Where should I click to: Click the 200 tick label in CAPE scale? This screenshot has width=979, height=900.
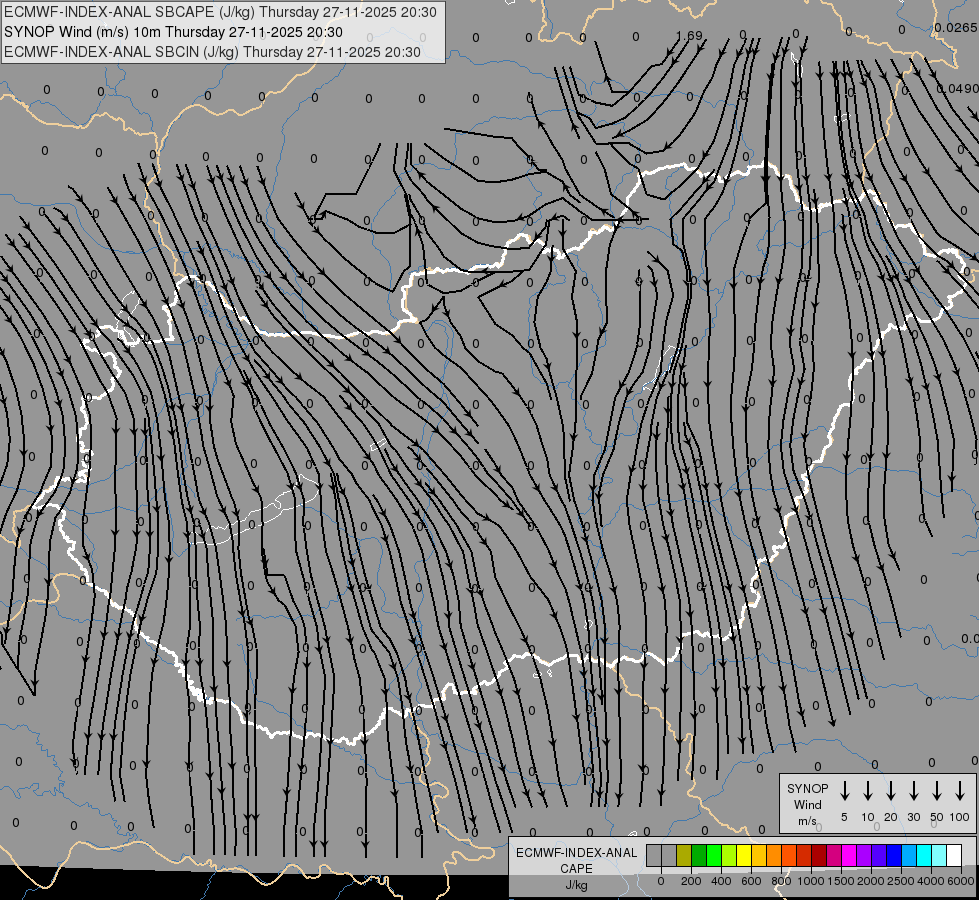coord(691,881)
